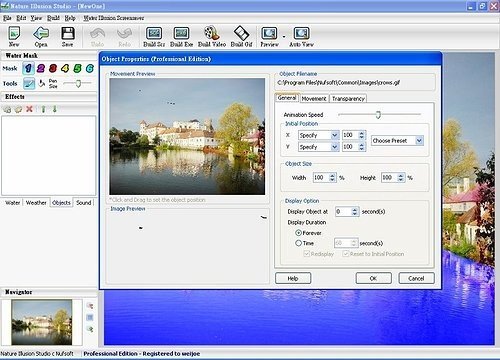Click the New project toolbar icon
Viewport: 500px width, 360px height.
coord(14,33)
